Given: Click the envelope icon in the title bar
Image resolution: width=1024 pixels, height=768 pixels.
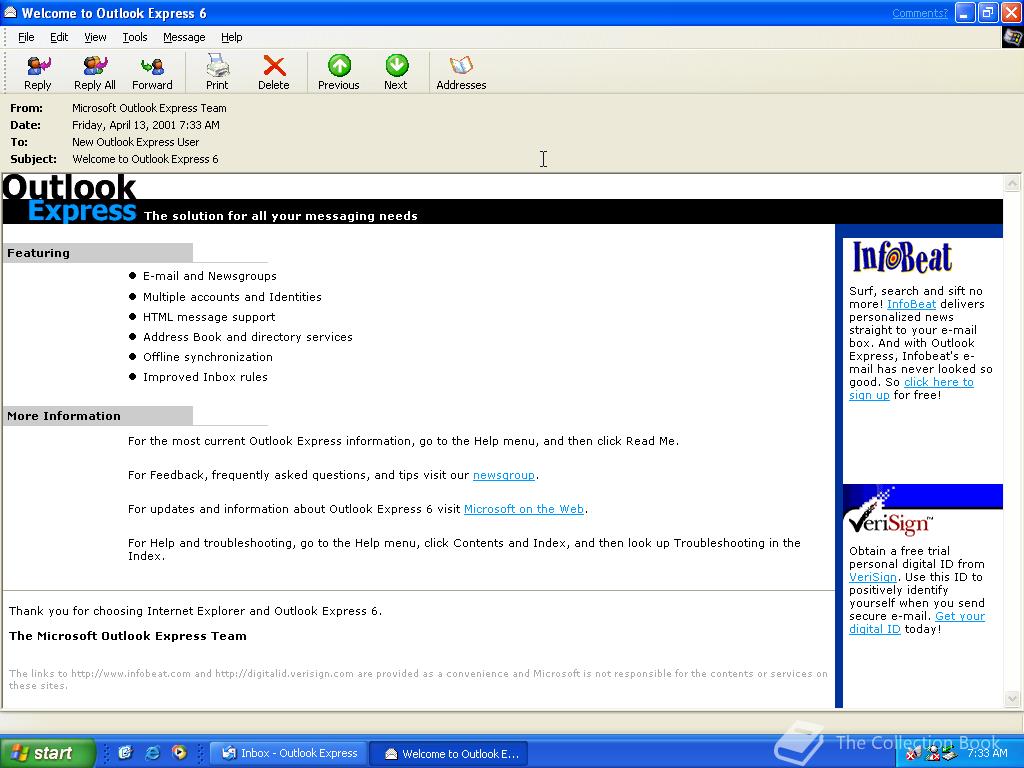Looking at the screenshot, I should 10,12.
